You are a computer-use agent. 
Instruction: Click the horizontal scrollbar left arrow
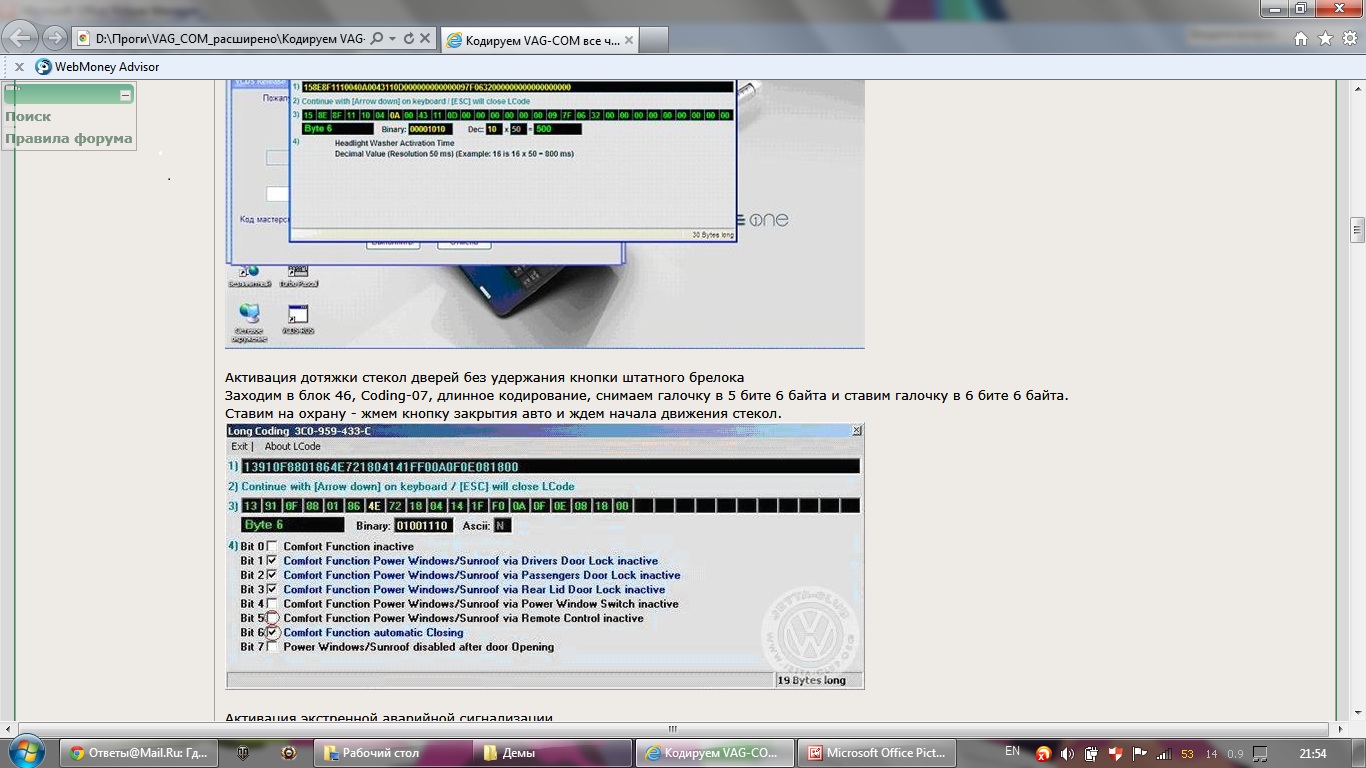click(8, 729)
